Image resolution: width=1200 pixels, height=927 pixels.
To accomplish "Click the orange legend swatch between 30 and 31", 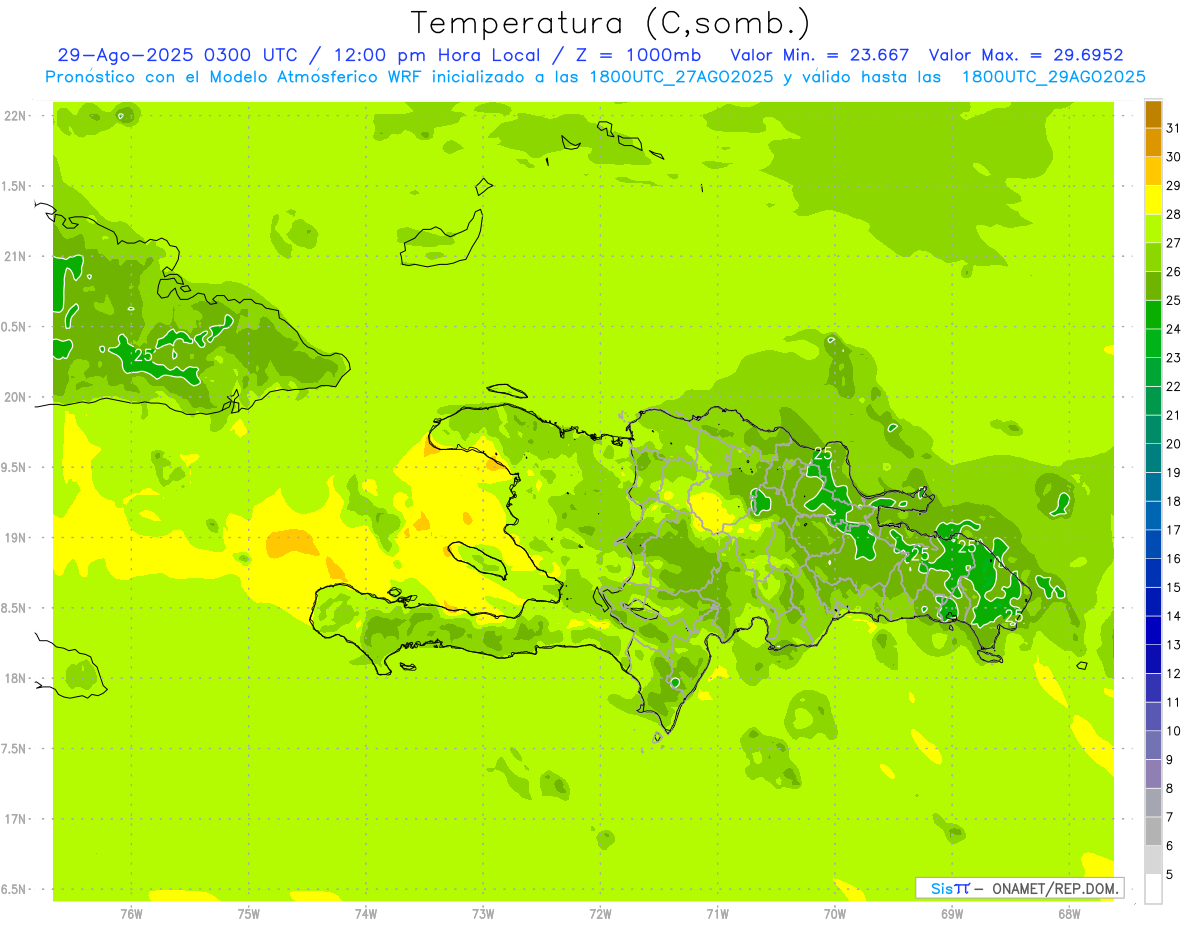I will (x=1153, y=143).
